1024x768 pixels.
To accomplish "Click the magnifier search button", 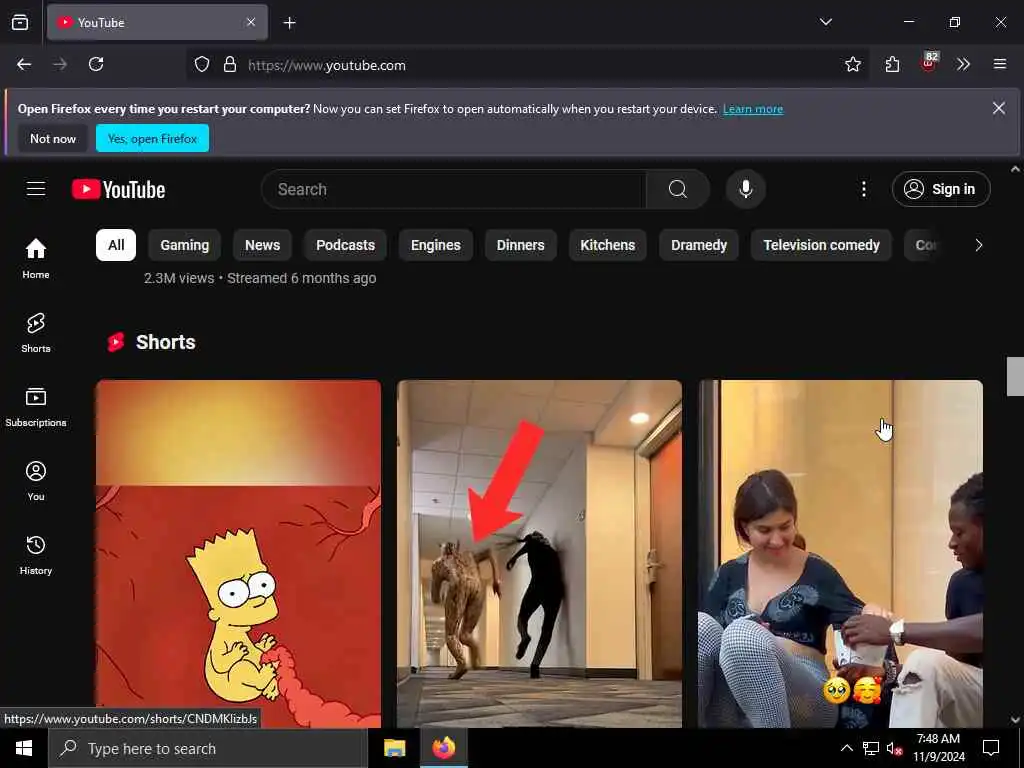I will coord(678,189).
